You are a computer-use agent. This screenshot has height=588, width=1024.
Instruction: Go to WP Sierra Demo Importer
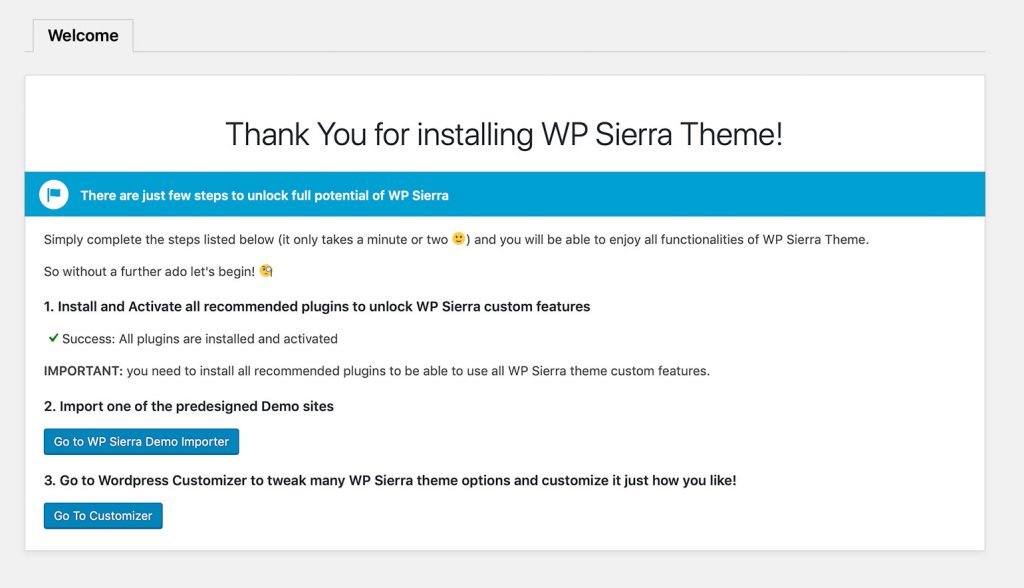(x=141, y=442)
